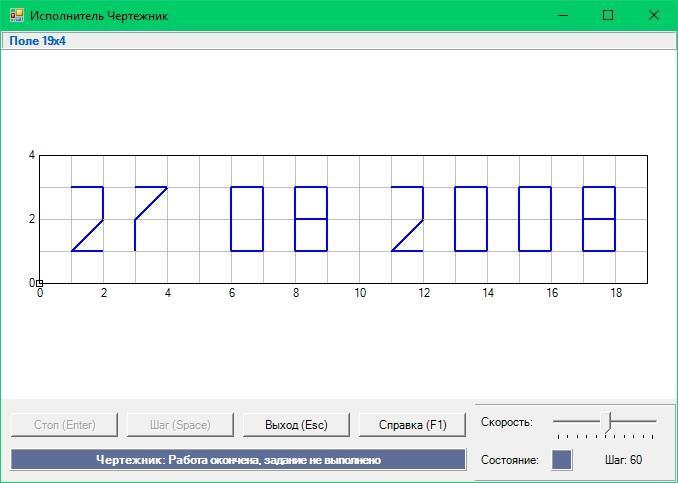
Task: Click the x-axis label 16
Action: click(x=552, y=293)
